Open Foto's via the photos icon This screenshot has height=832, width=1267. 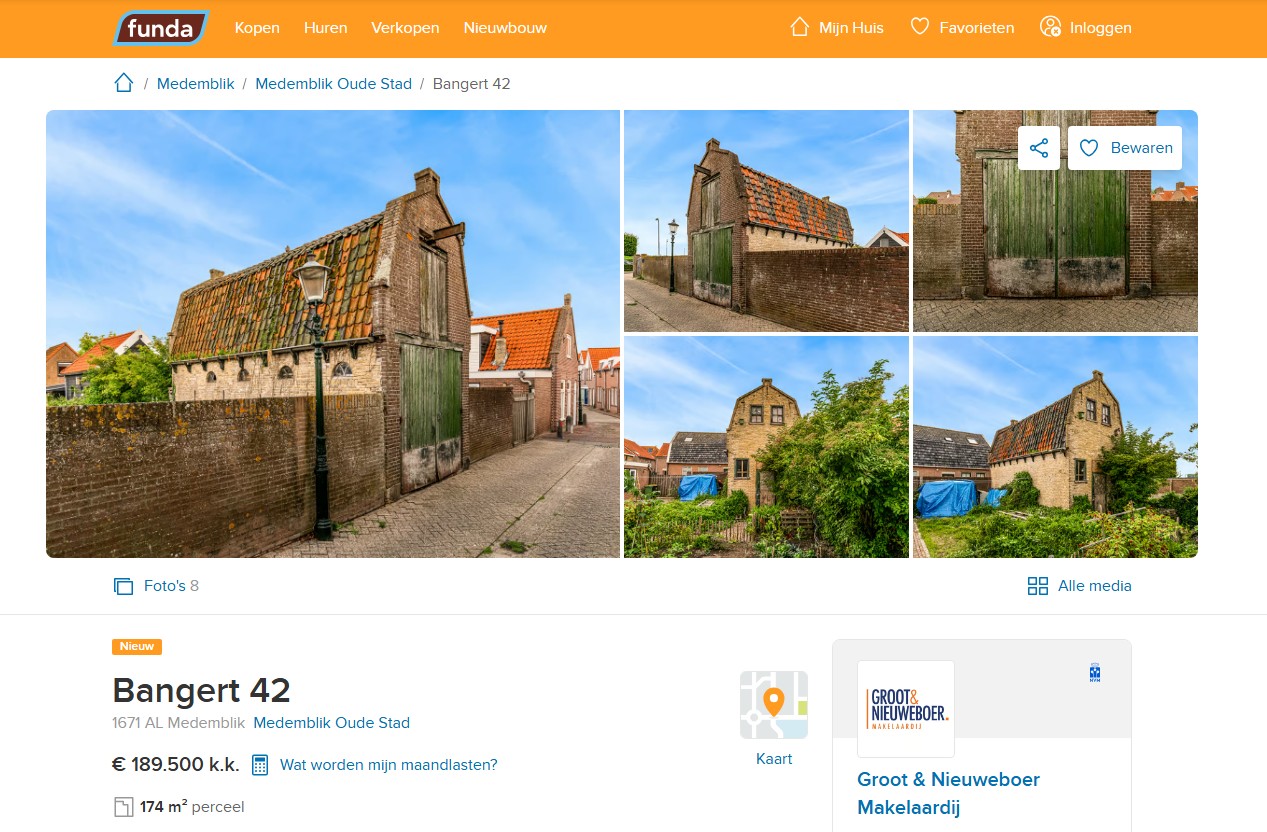[123, 585]
